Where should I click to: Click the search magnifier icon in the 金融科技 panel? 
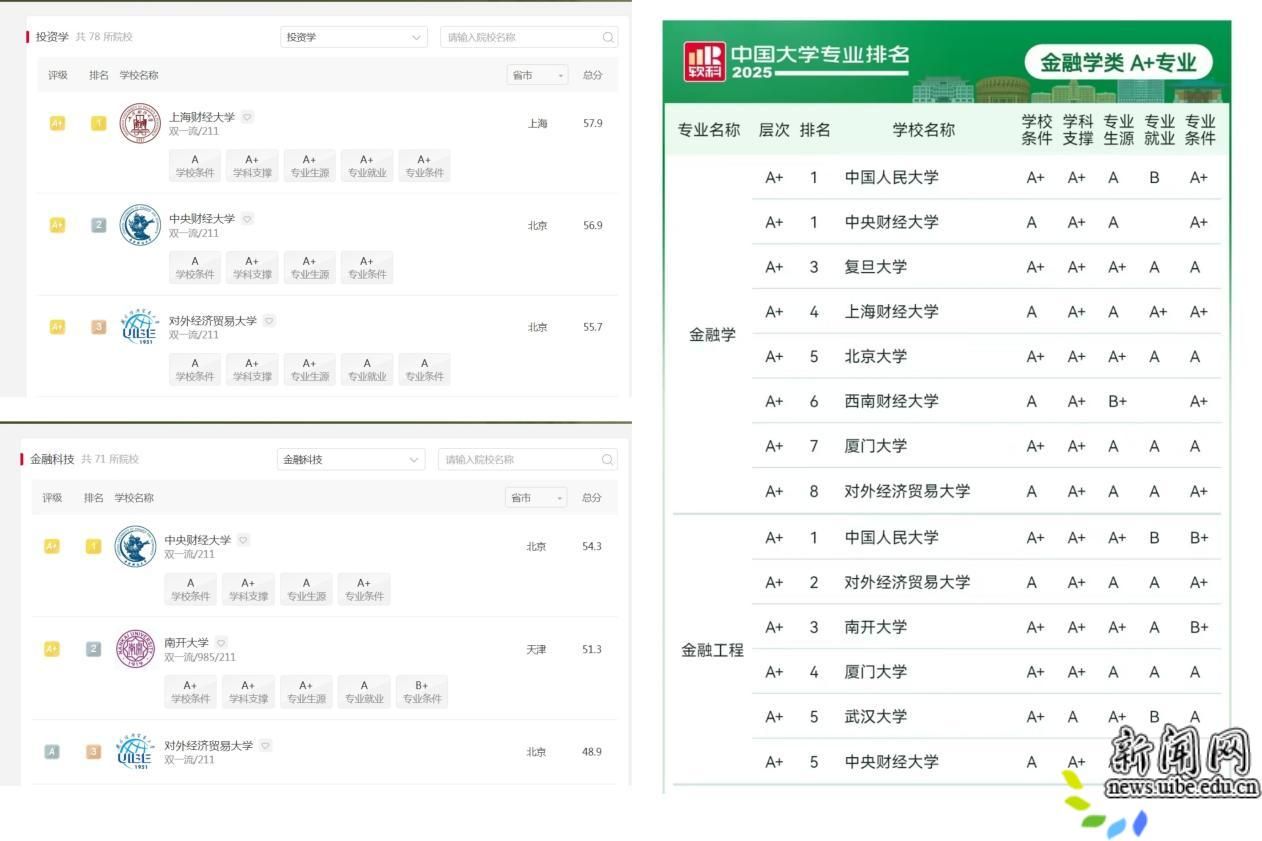607,460
